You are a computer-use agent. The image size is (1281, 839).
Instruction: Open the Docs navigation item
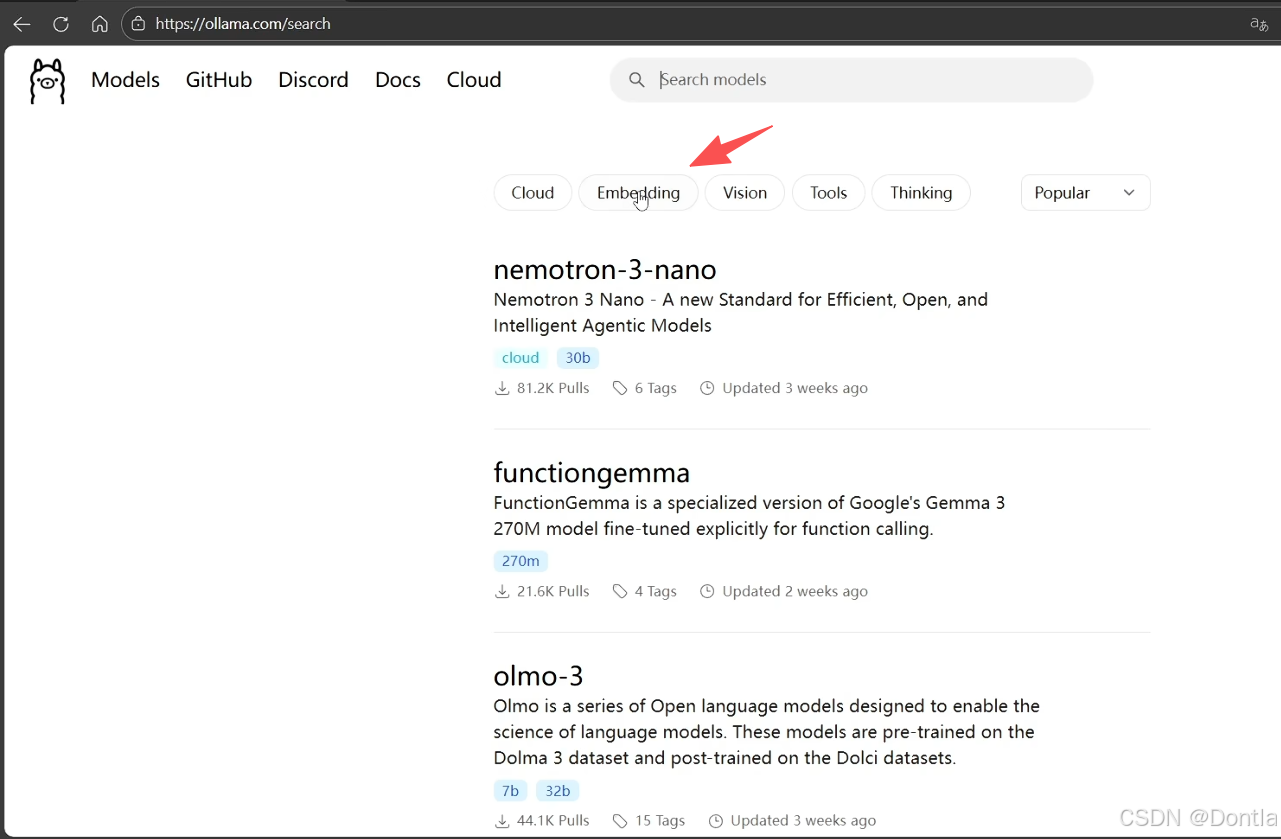coord(398,80)
